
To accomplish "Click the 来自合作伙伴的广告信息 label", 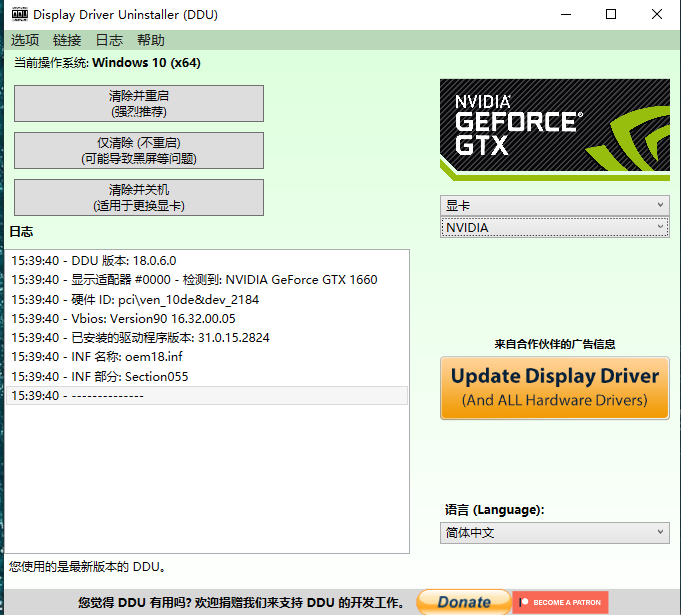I will pyautogui.click(x=555, y=344).
